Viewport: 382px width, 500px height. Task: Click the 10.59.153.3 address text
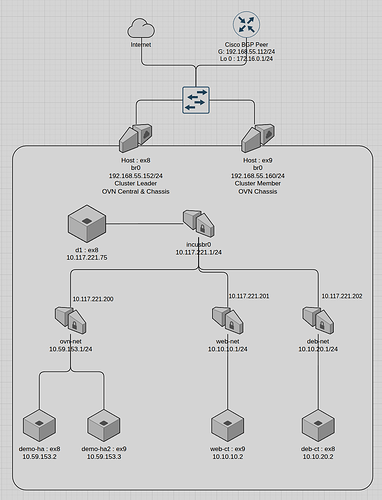click(x=104, y=457)
